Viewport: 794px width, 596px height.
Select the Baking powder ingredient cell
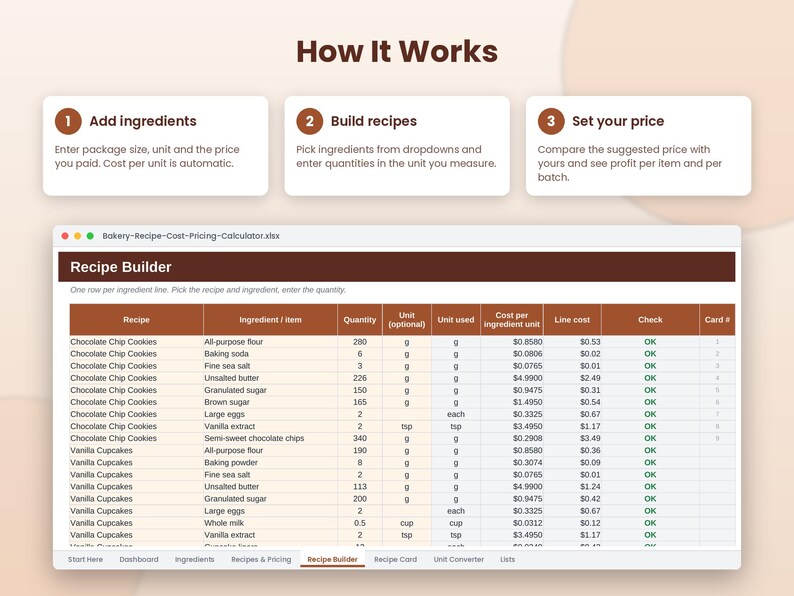[270, 463]
